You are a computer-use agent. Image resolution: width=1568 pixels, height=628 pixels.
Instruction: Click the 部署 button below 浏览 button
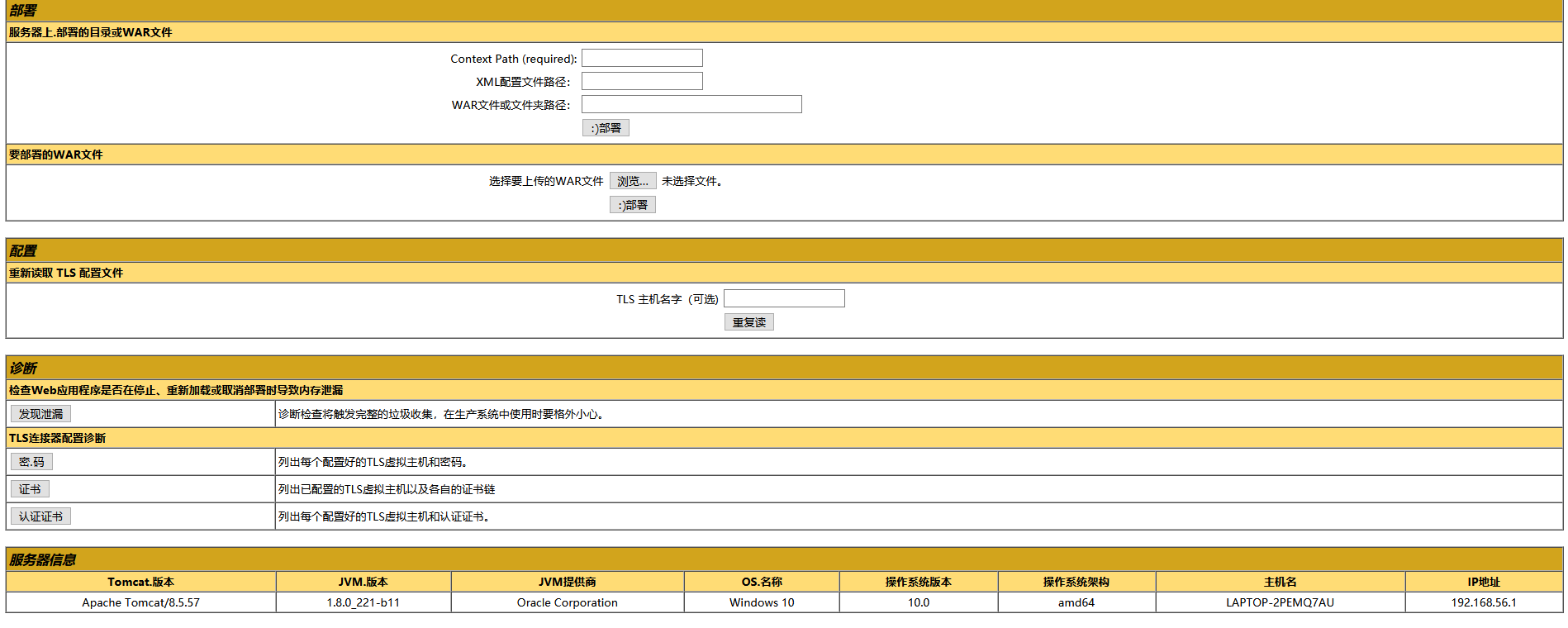pyautogui.click(x=633, y=205)
